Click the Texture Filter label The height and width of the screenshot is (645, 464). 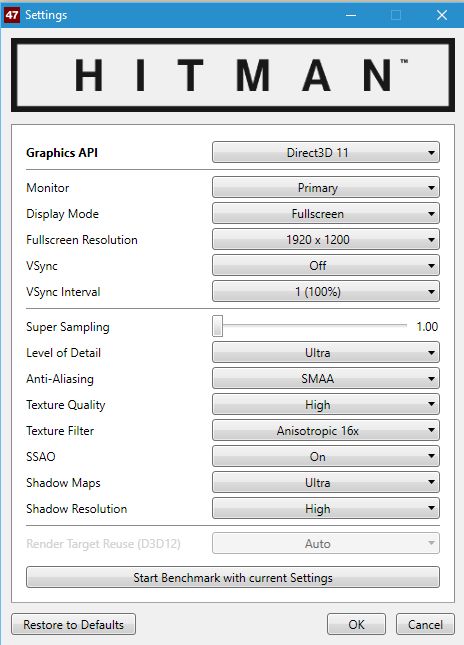(60, 431)
